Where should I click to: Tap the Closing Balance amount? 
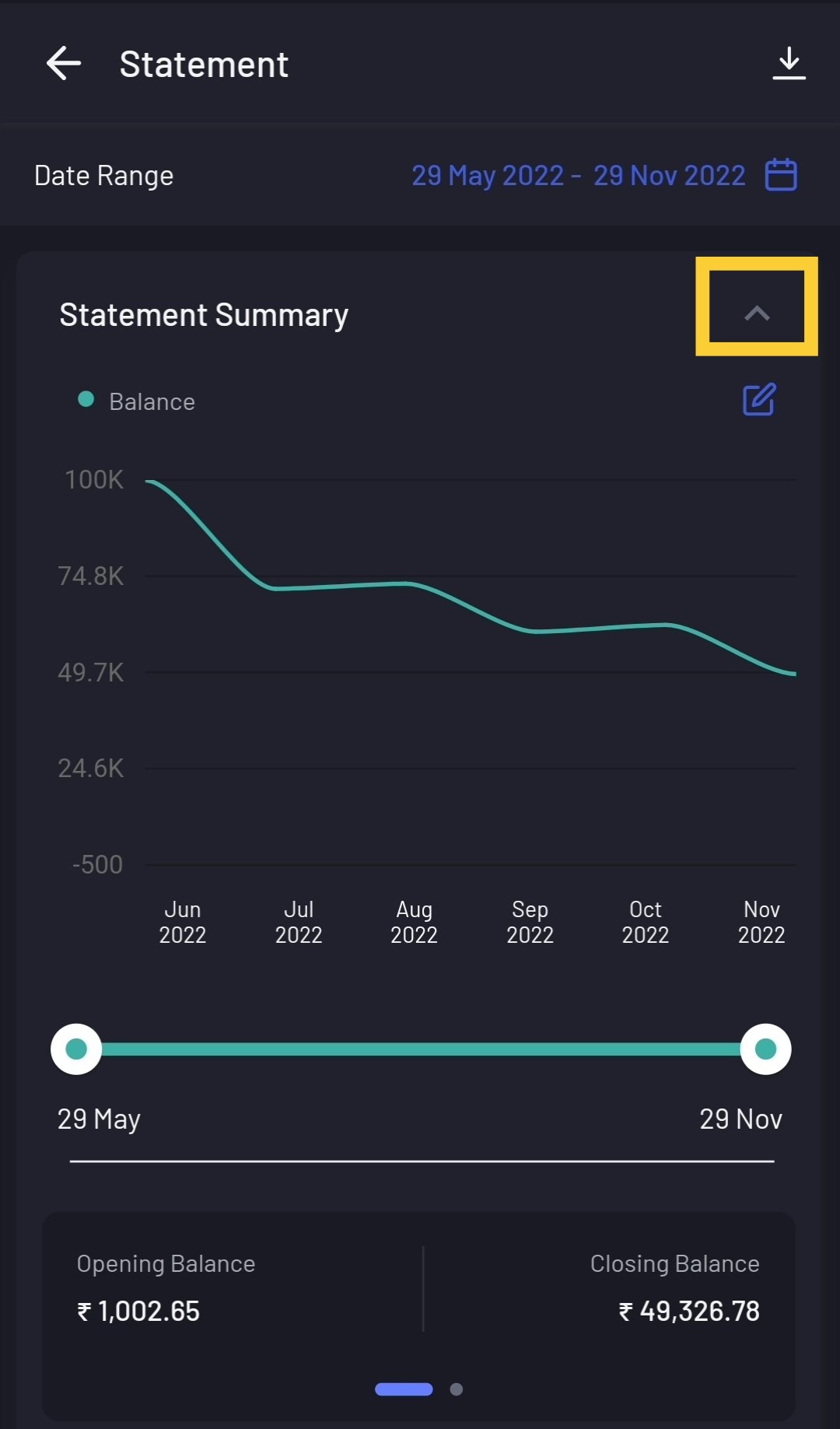689,1312
